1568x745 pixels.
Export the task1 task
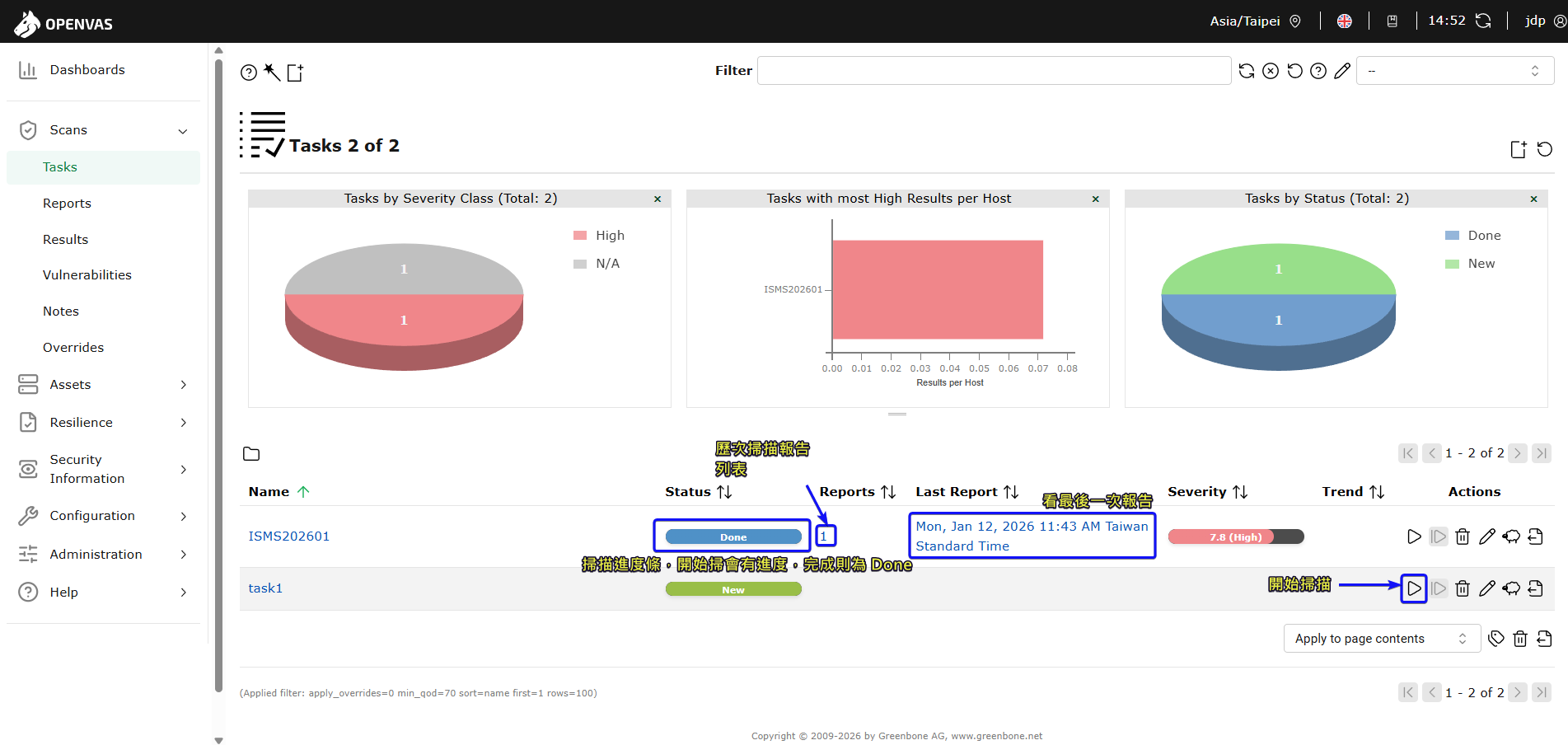pos(1535,588)
